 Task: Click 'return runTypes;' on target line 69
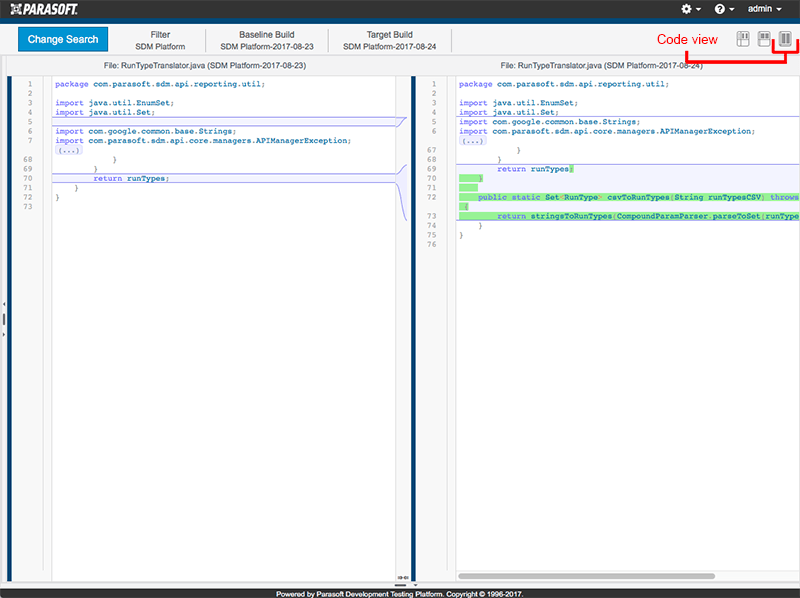click(535, 169)
